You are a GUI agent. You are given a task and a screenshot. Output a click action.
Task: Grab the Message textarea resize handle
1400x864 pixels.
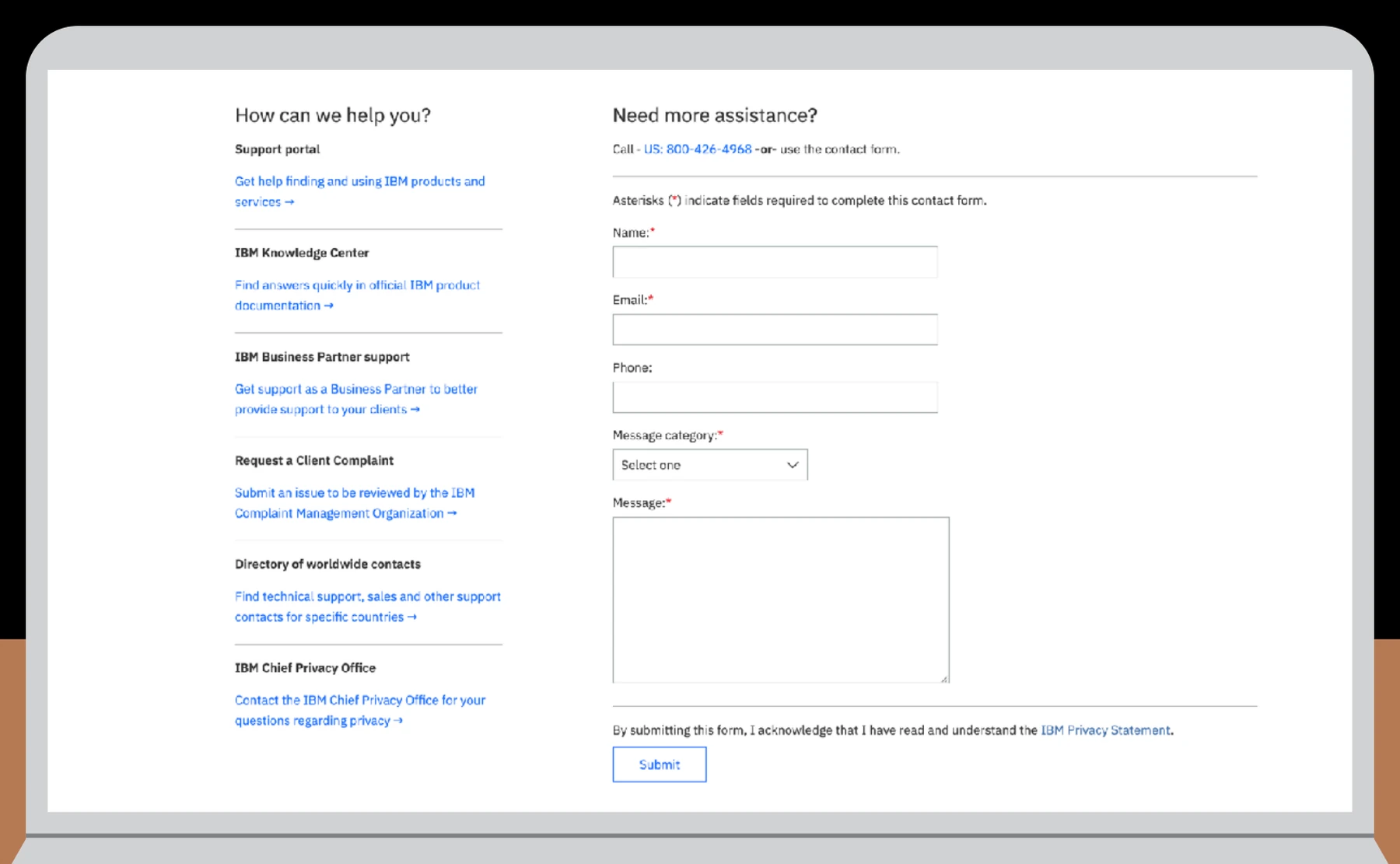(x=944, y=678)
